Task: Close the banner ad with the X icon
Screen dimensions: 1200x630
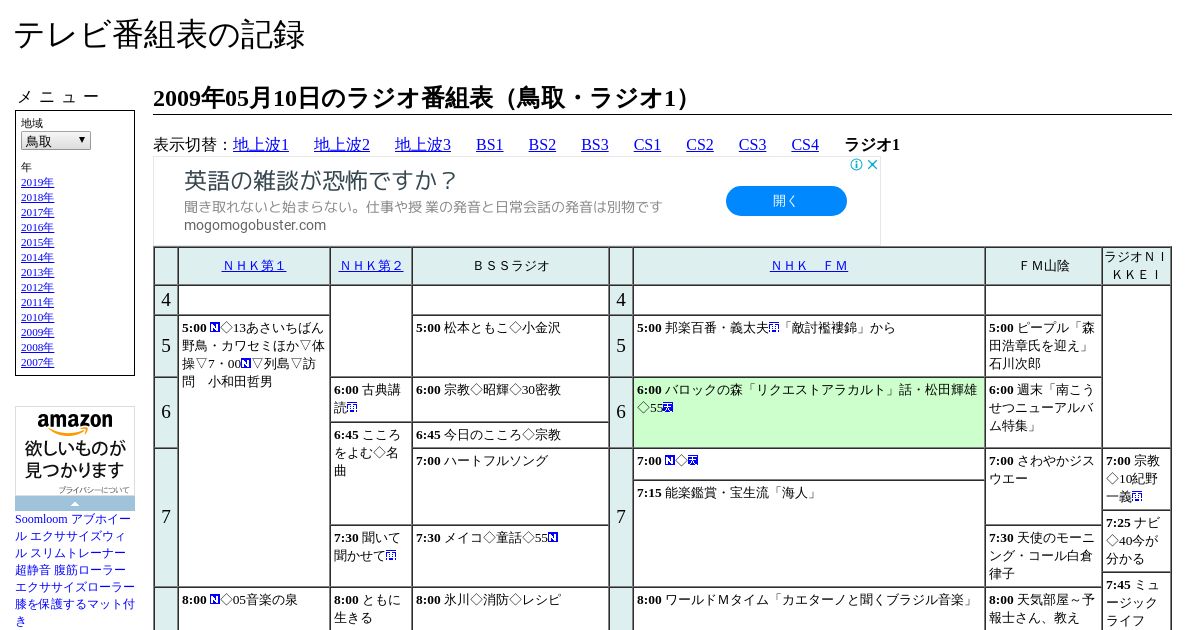Action: [x=872, y=165]
